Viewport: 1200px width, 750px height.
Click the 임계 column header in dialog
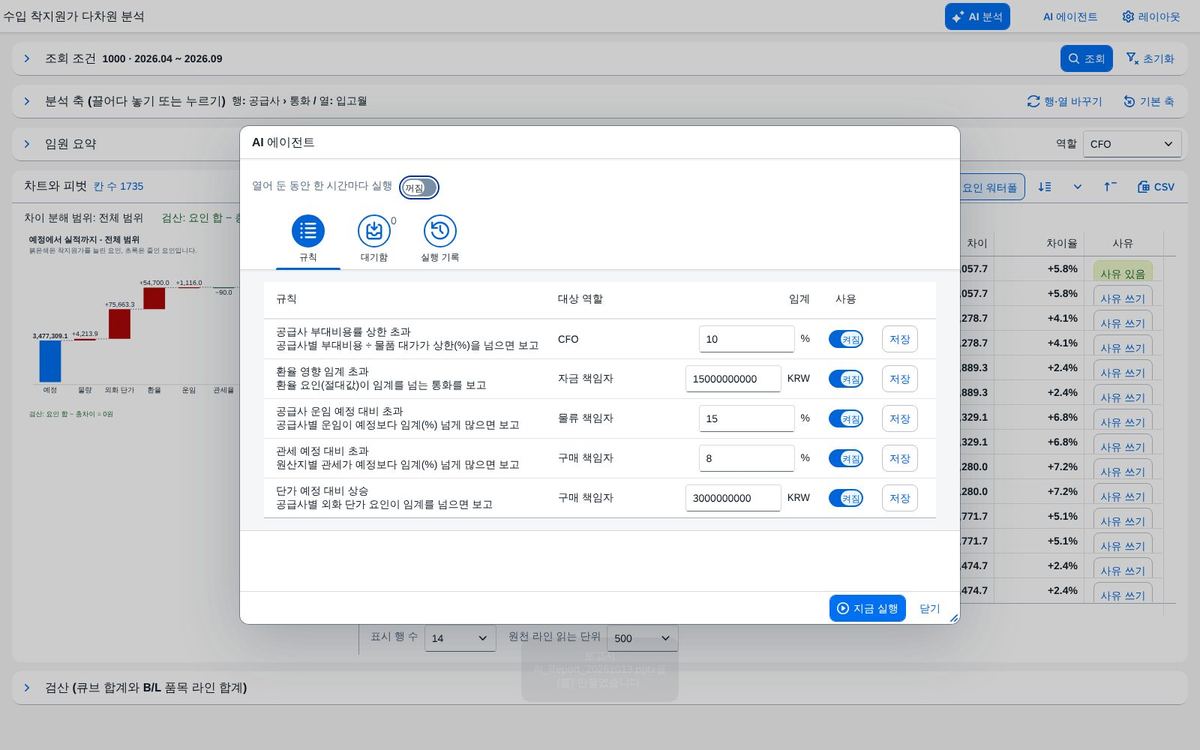799,299
